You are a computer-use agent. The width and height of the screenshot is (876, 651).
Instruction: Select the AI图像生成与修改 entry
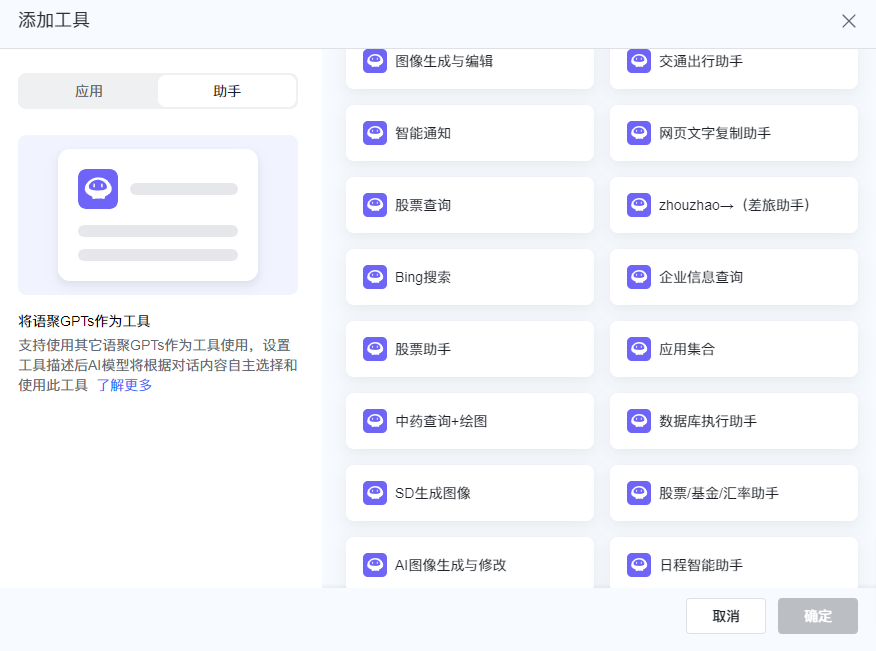[470, 565]
